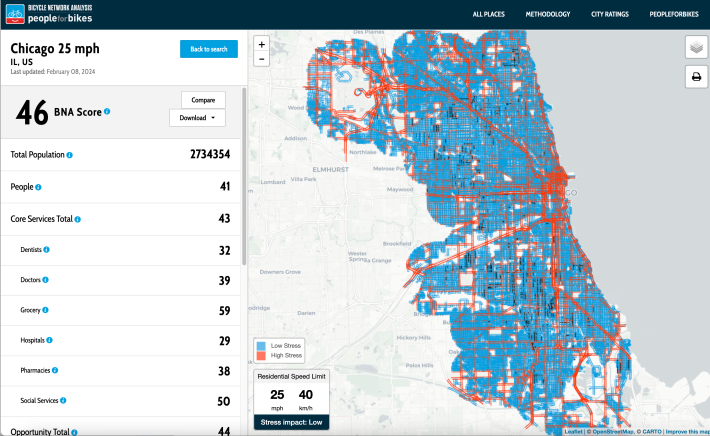This screenshot has width=710, height=436.
Task: Zoom out on the map
Action: coord(262,59)
